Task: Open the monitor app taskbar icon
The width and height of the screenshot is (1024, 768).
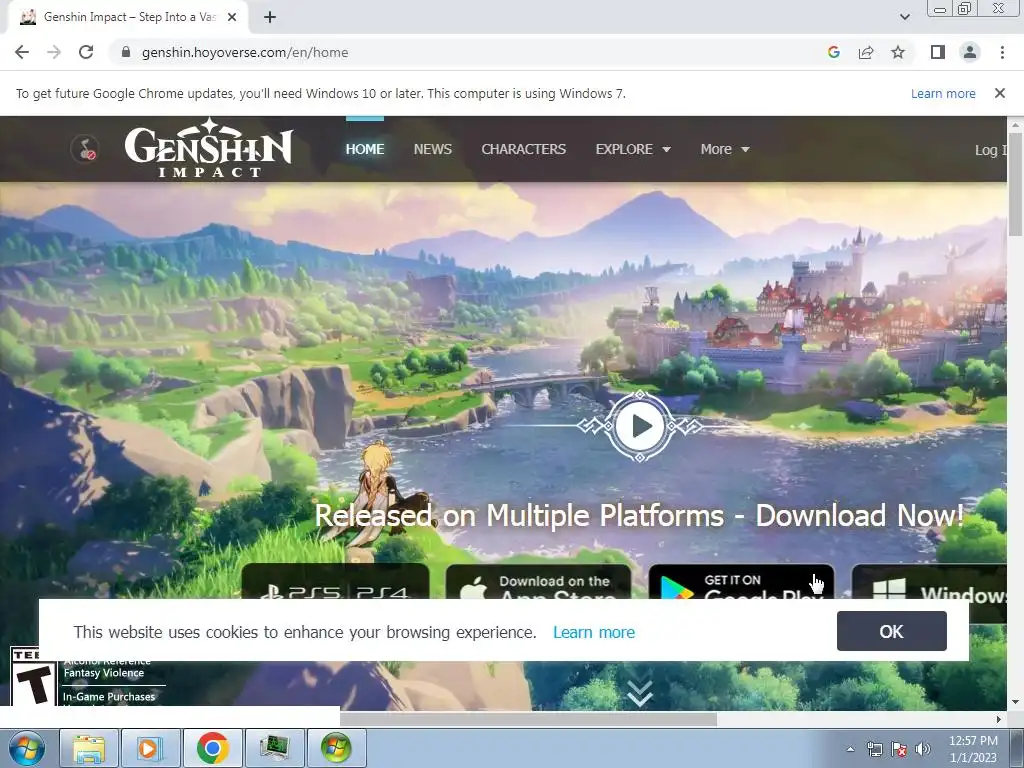Action: 275,748
